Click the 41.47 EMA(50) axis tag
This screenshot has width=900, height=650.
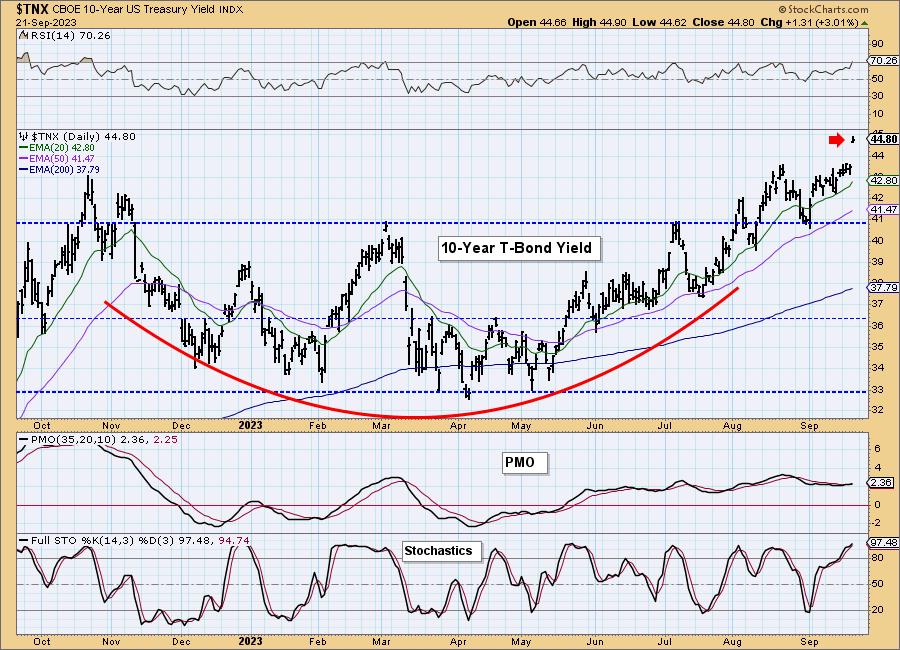(x=883, y=210)
